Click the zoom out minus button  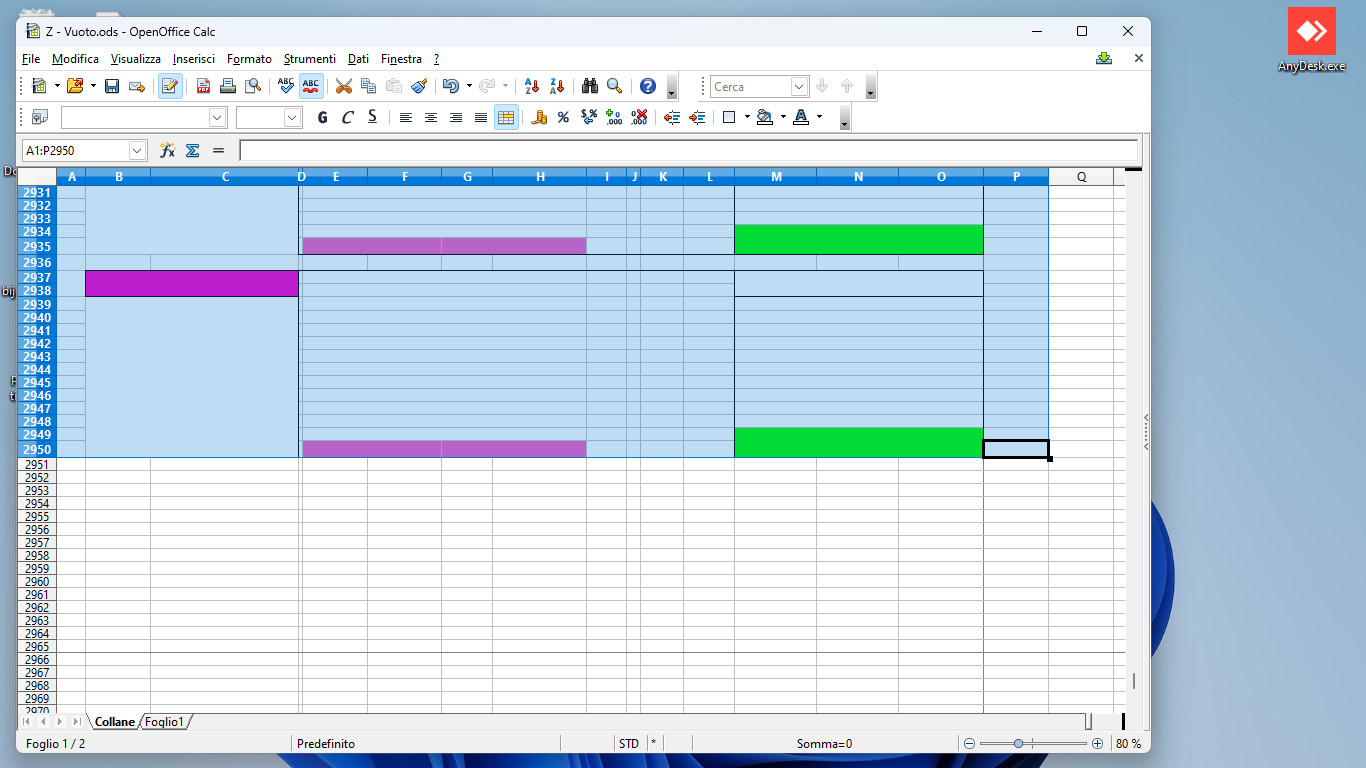coord(968,743)
